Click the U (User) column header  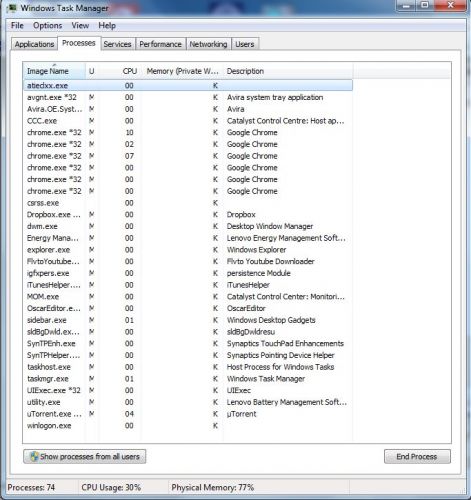pyautogui.click(x=92, y=71)
